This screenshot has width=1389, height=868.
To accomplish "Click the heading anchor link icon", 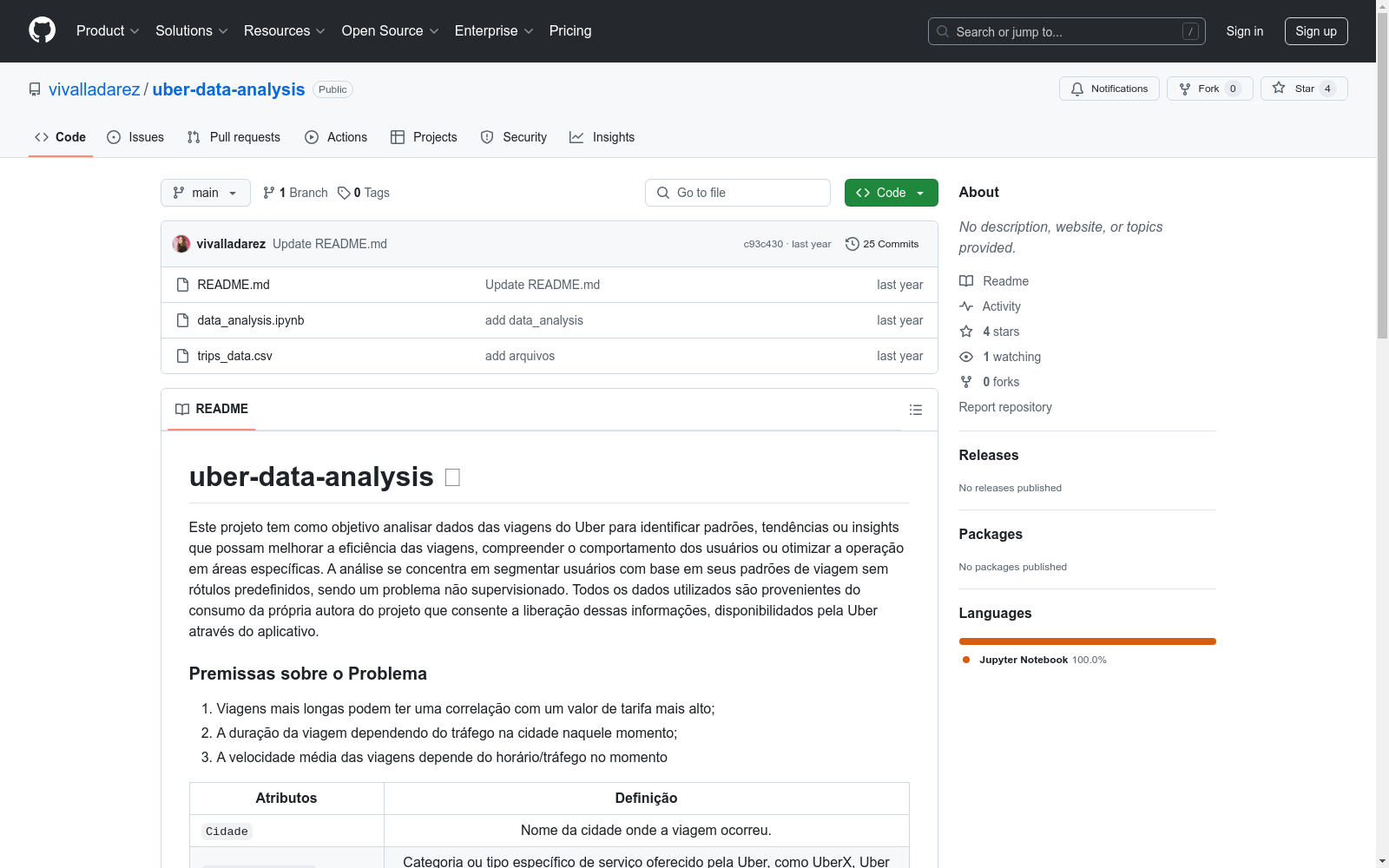I will pyautogui.click(x=452, y=477).
